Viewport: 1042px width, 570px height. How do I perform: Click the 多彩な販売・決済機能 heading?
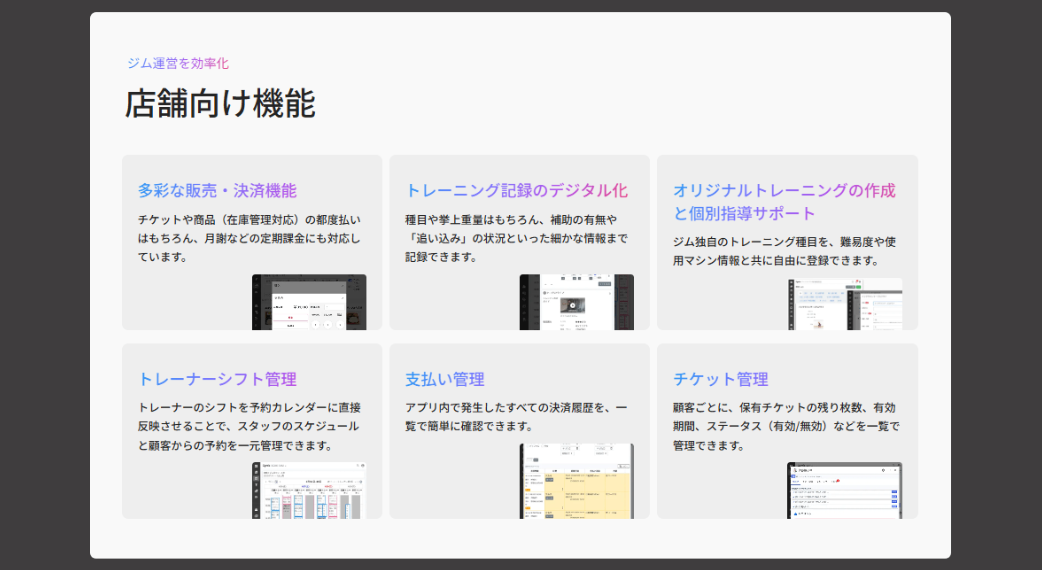(217, 191)
